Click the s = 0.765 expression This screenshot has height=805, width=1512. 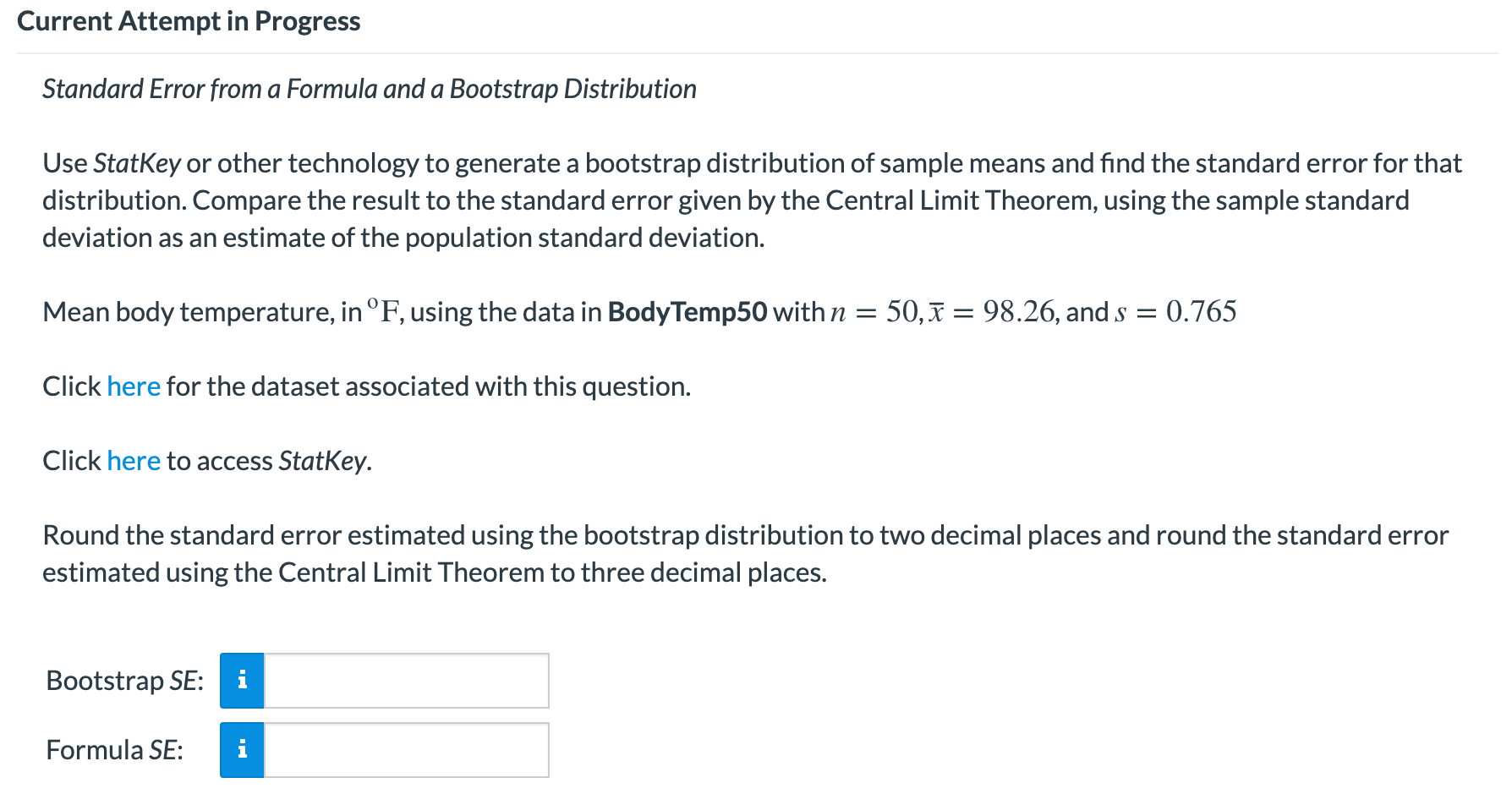click(1175, 312)
